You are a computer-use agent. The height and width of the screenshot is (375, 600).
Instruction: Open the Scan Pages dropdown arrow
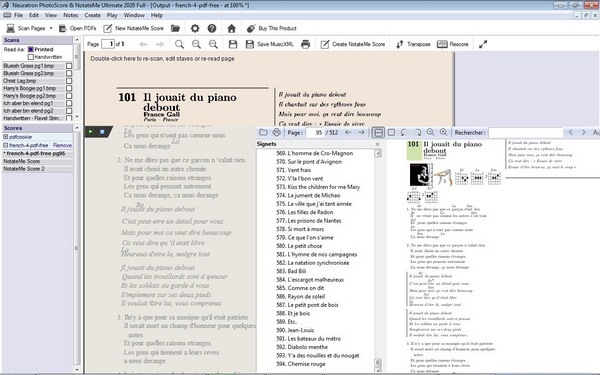[x=51, y=28]
